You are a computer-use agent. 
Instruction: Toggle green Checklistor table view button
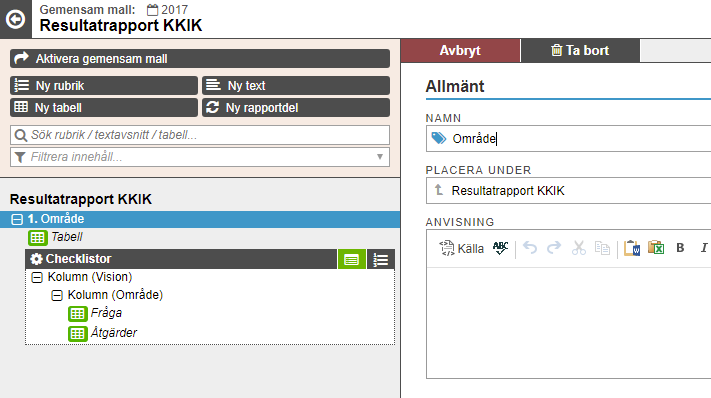[351, 259]
